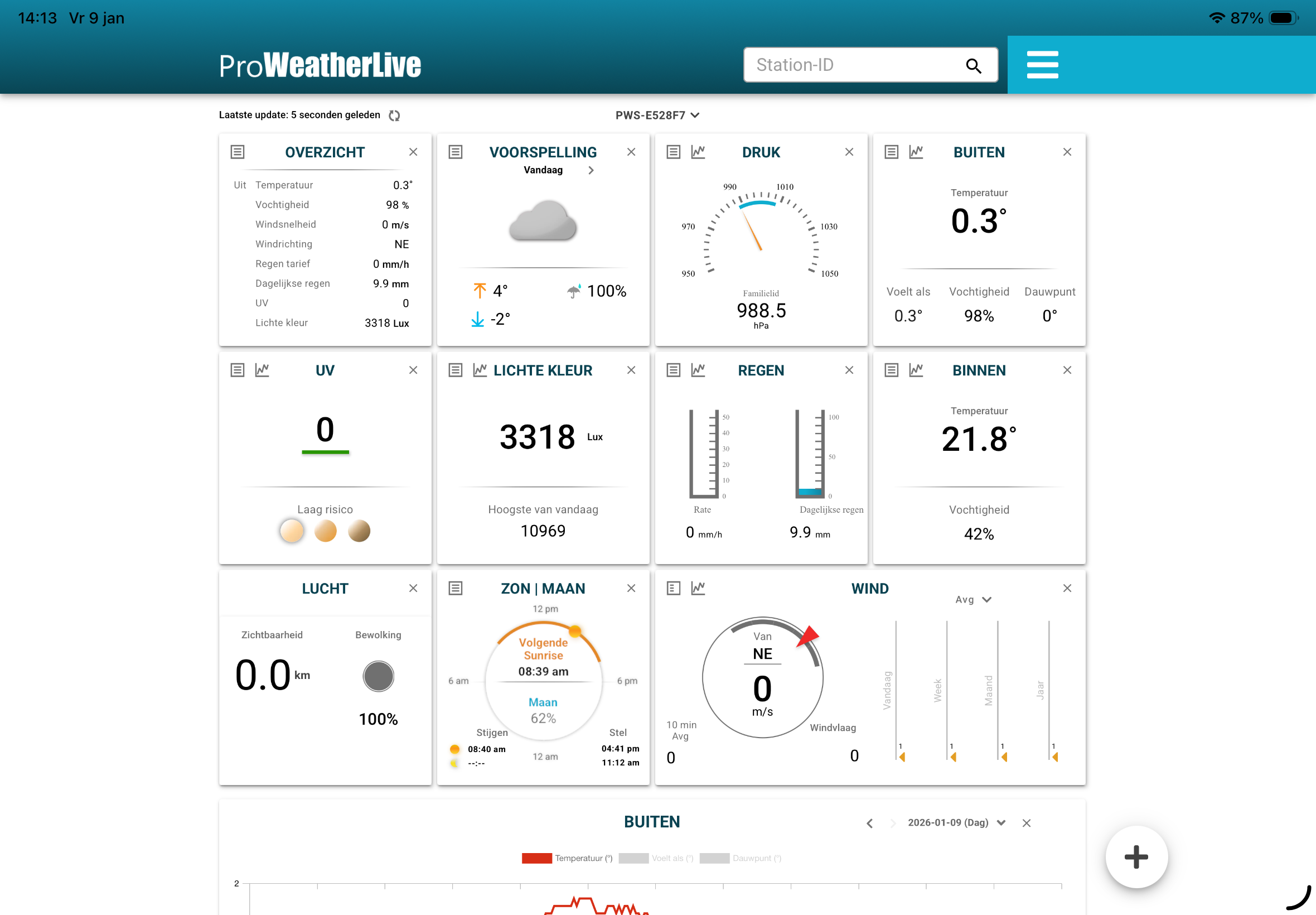Open list view icon on OVERZICHT panel
Screen dimensions: 1316x915
[x=237, y=152]
